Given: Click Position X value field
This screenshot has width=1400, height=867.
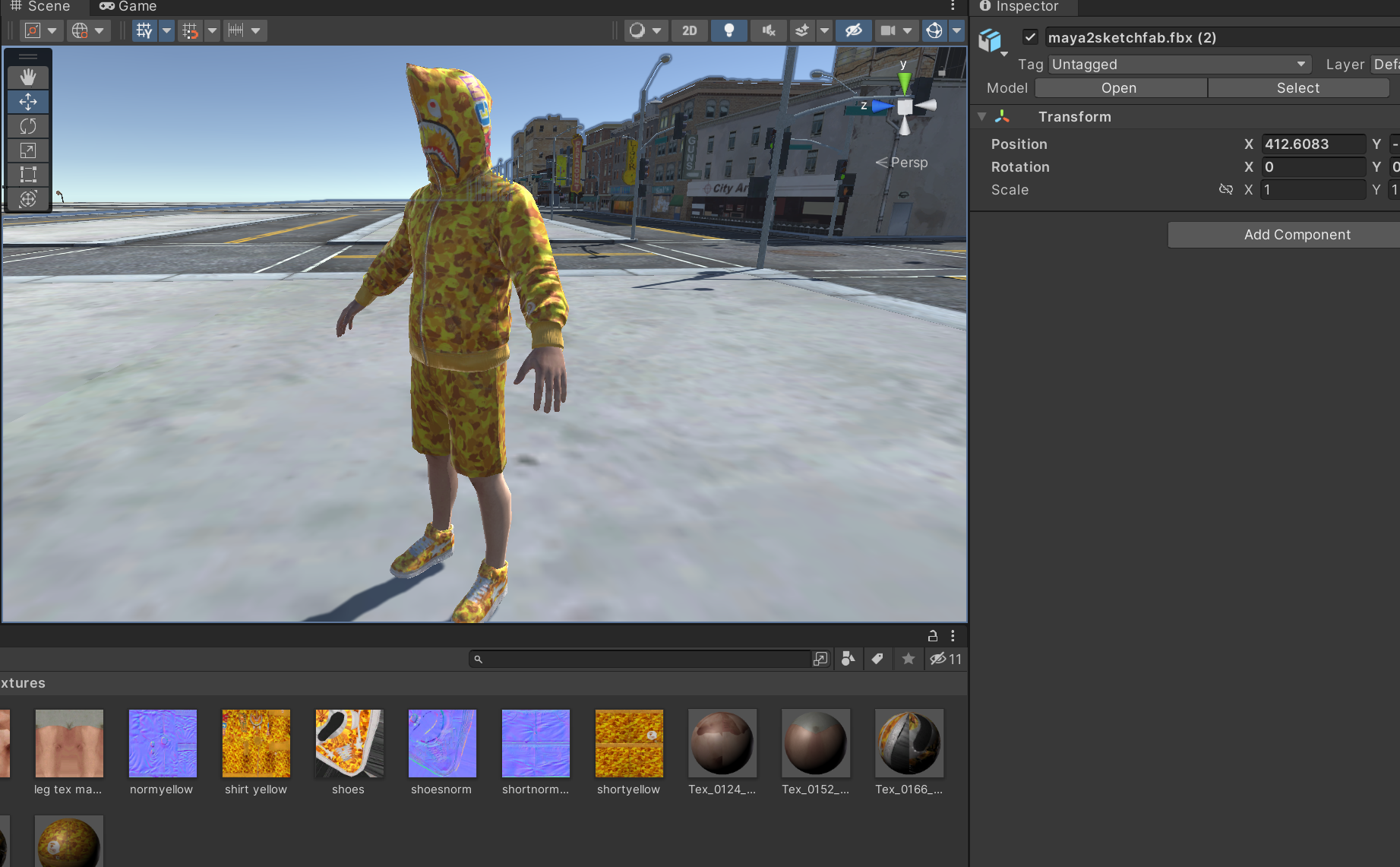Looking at the screenshot, I should click(x=1313, y=144).
